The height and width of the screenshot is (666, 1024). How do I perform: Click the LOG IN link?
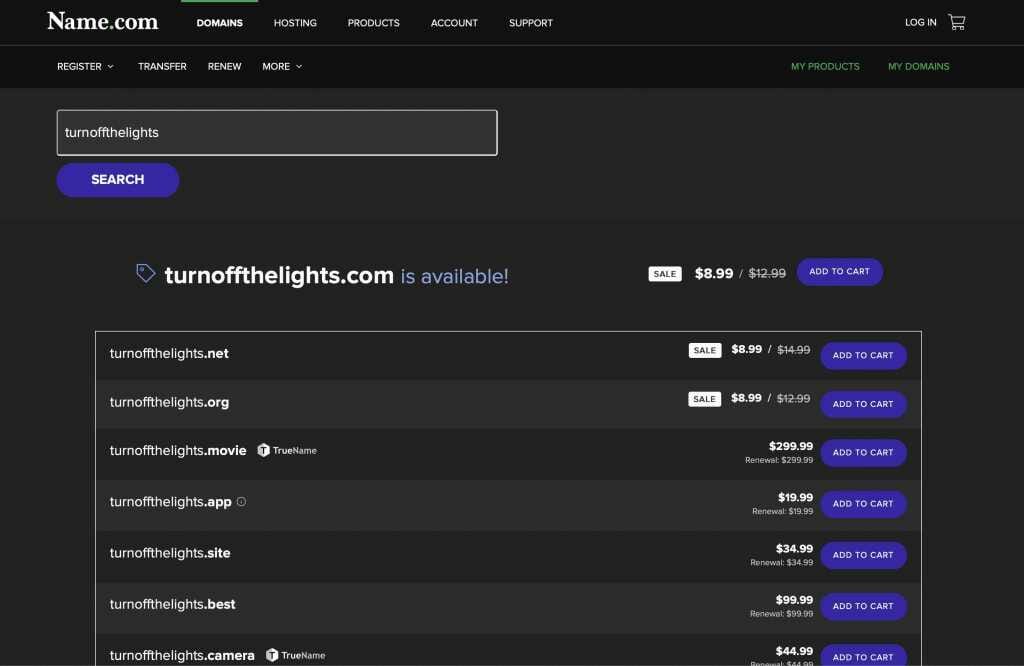pos(920,22)
